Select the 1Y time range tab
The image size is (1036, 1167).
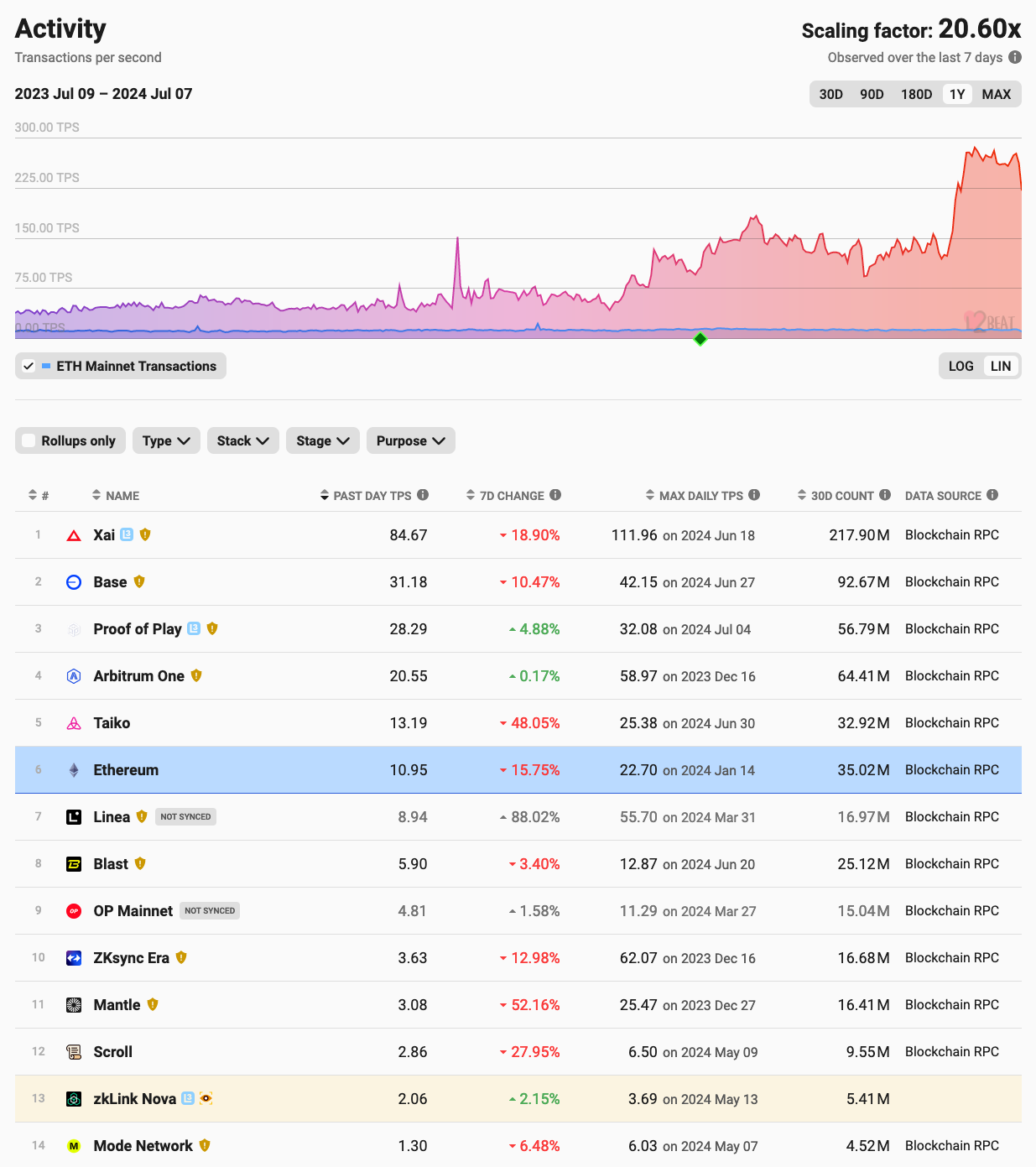point(957,94)
